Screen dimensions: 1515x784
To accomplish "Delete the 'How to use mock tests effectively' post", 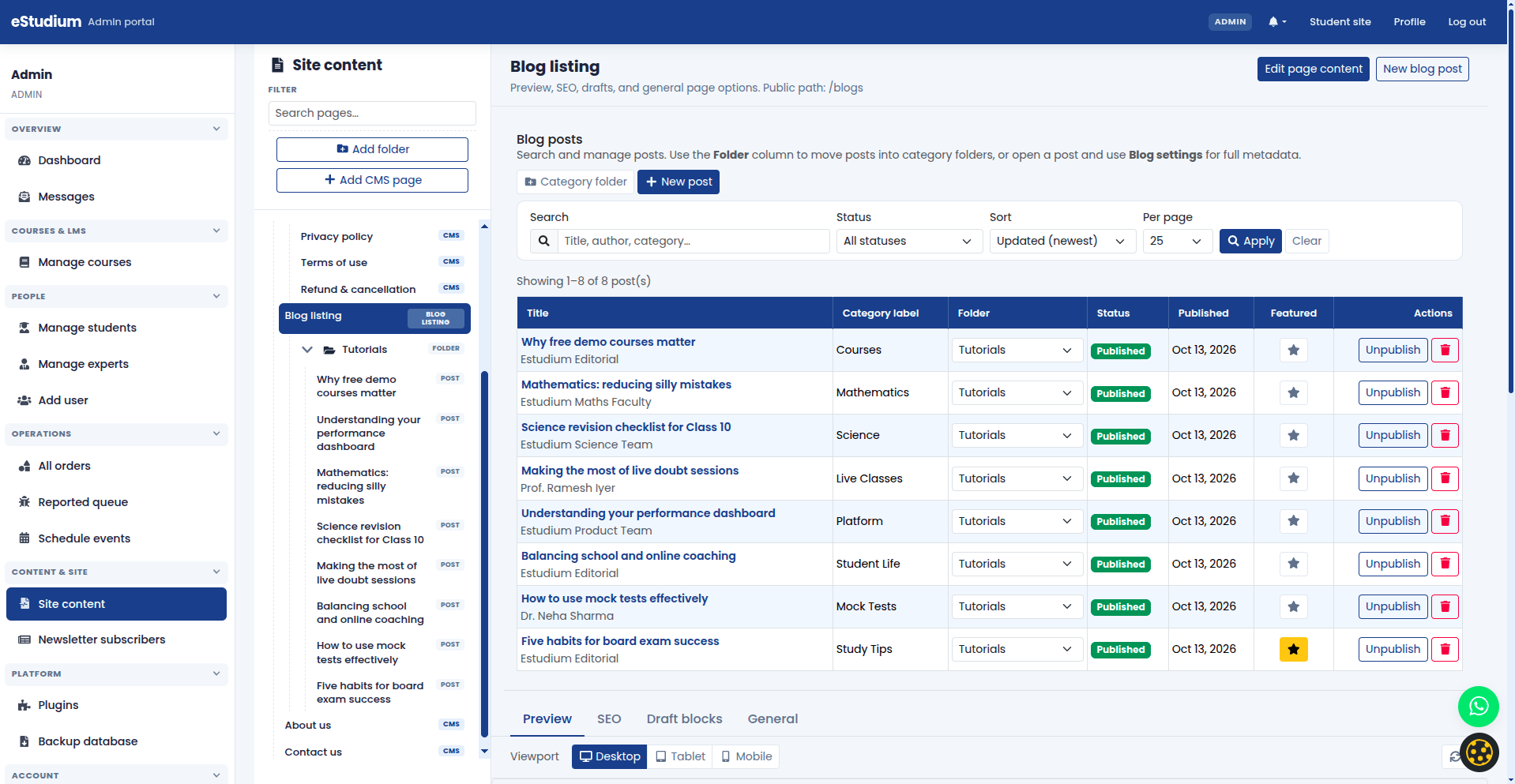I will point(1445,606).
